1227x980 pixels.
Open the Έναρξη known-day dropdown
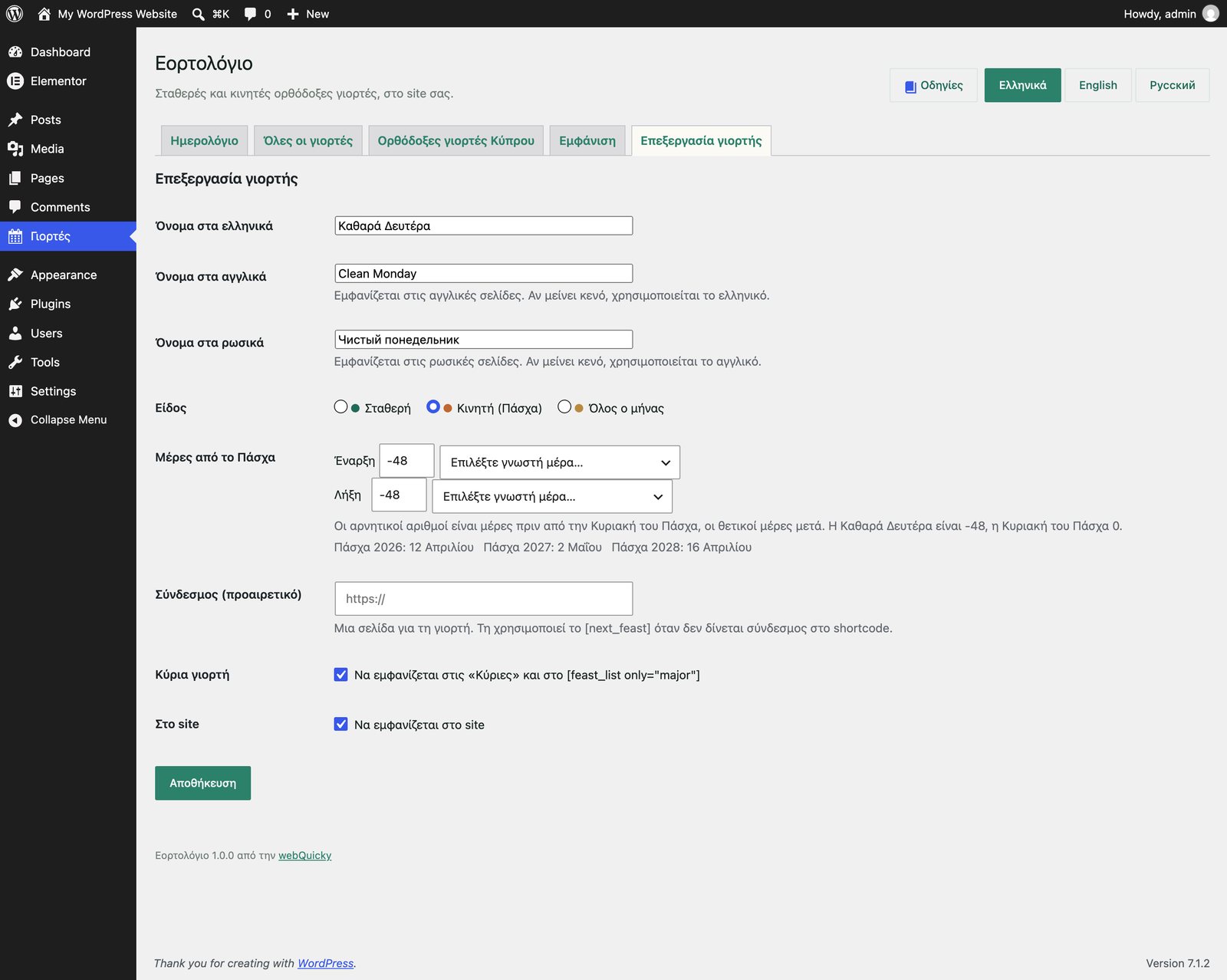coord(560,462)
